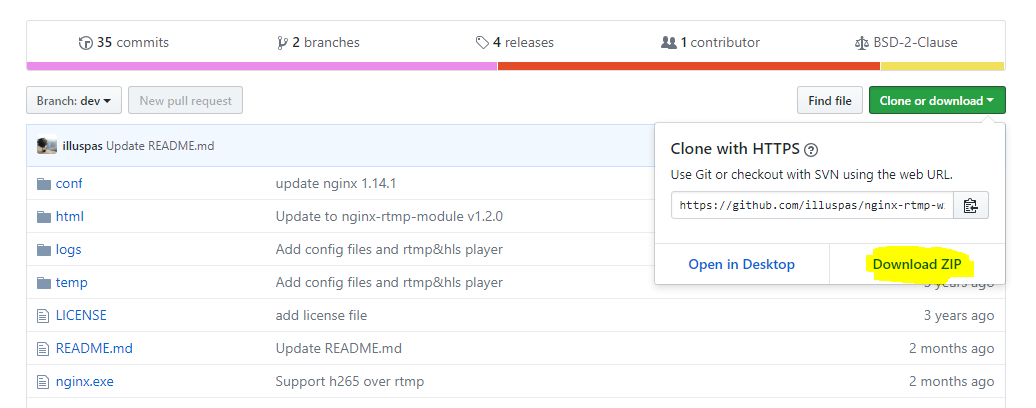Open the illuspas author profile link
This screenshot has height=408, width=1036.
(x=83, y=146)
